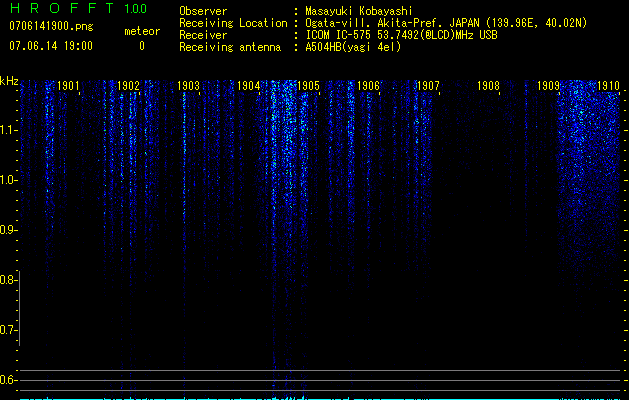Select the file name 0706141900.png
629x400 pixels.
tap(51, 26)
